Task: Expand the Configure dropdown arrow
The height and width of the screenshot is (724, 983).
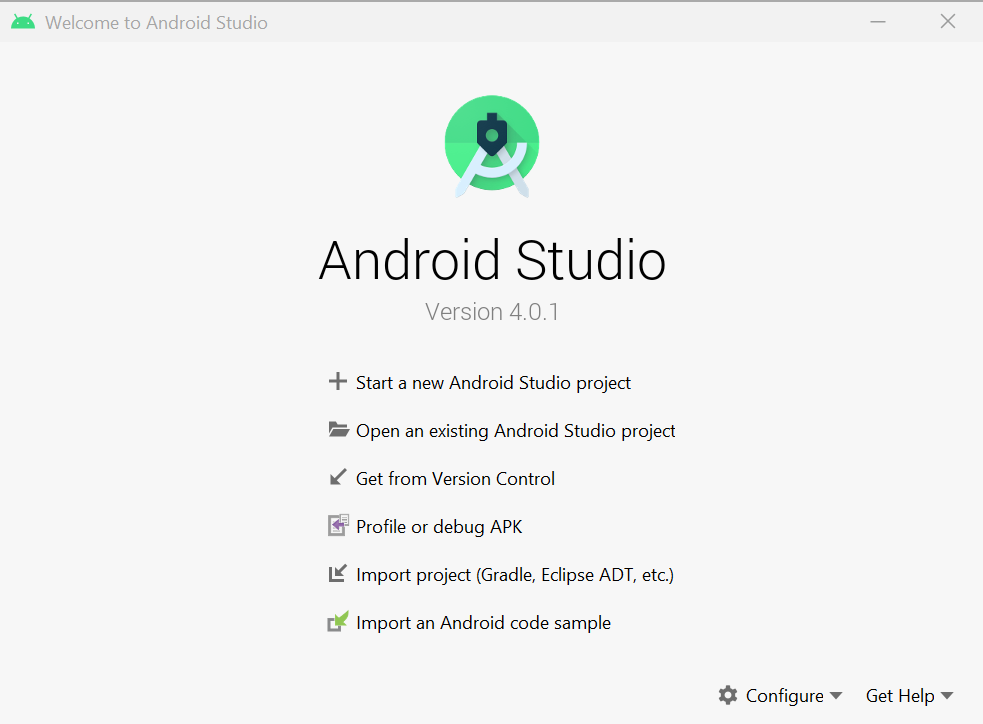Action: click(836, 696)
